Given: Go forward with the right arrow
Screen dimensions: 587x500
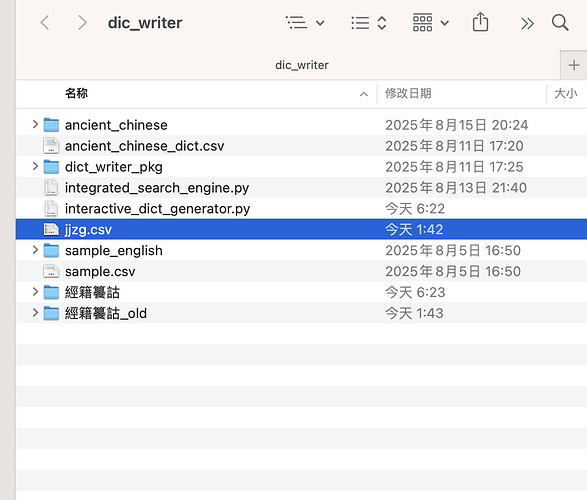Looking at the screenshot, I should 82,23.
